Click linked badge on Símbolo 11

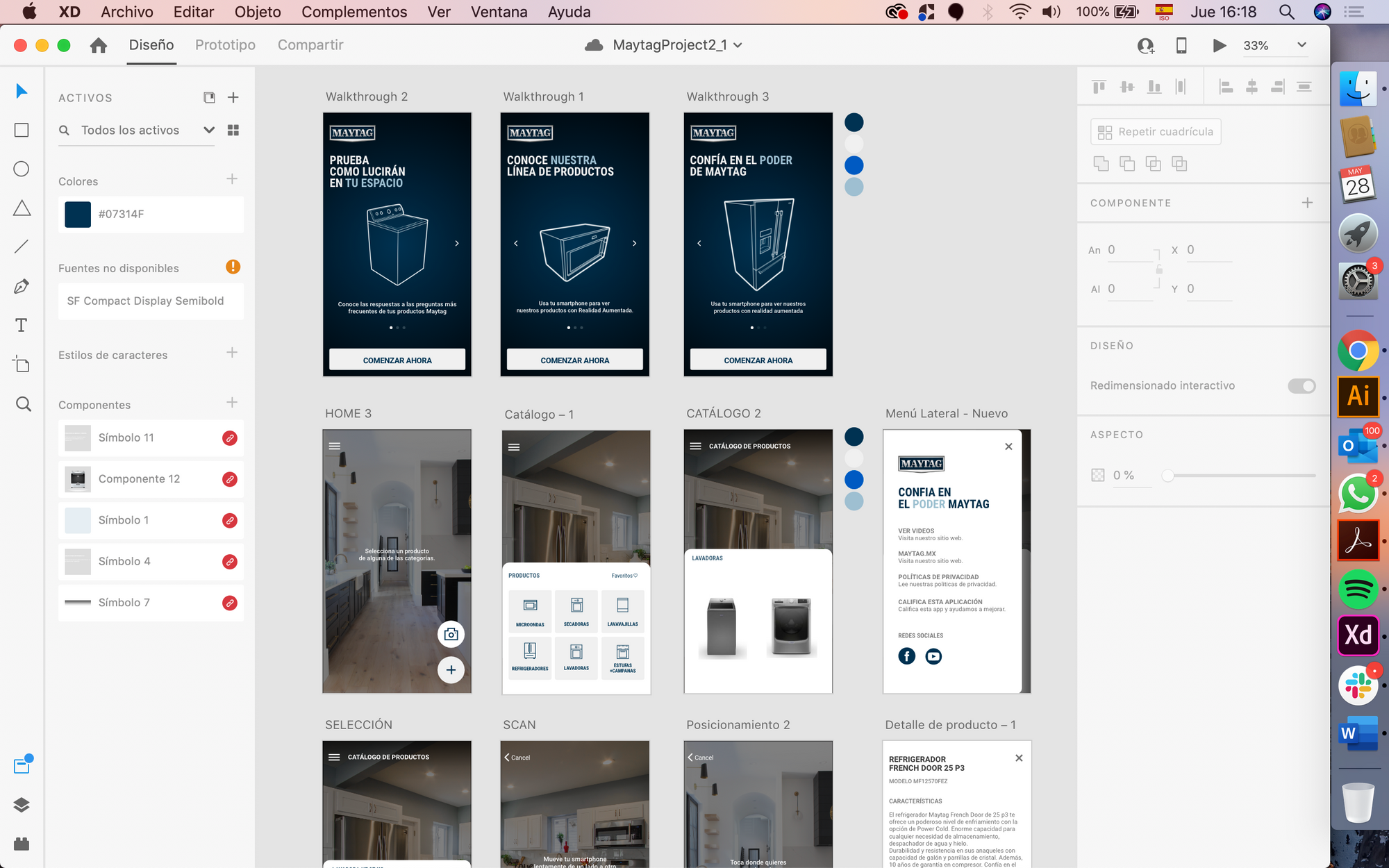(x=230, y=438)
